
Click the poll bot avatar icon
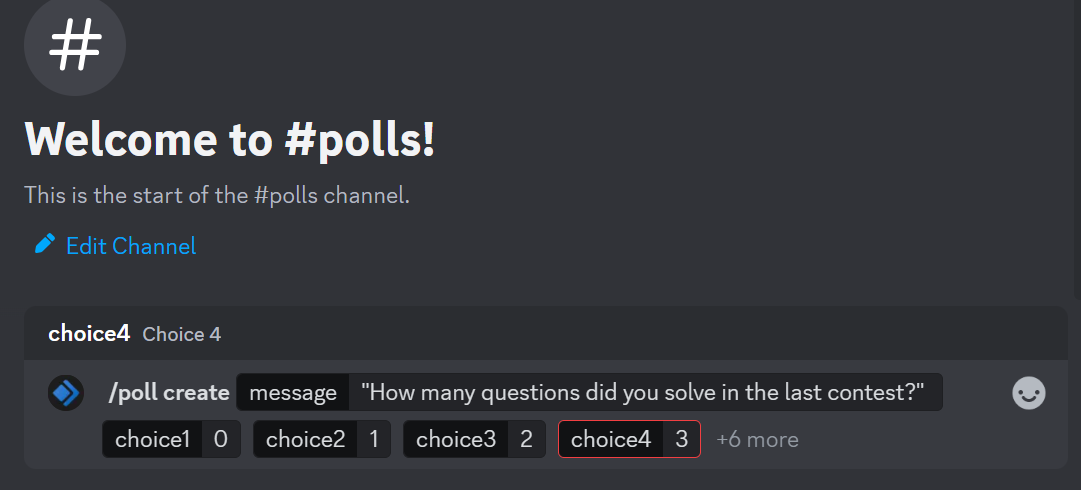[65, 393]
